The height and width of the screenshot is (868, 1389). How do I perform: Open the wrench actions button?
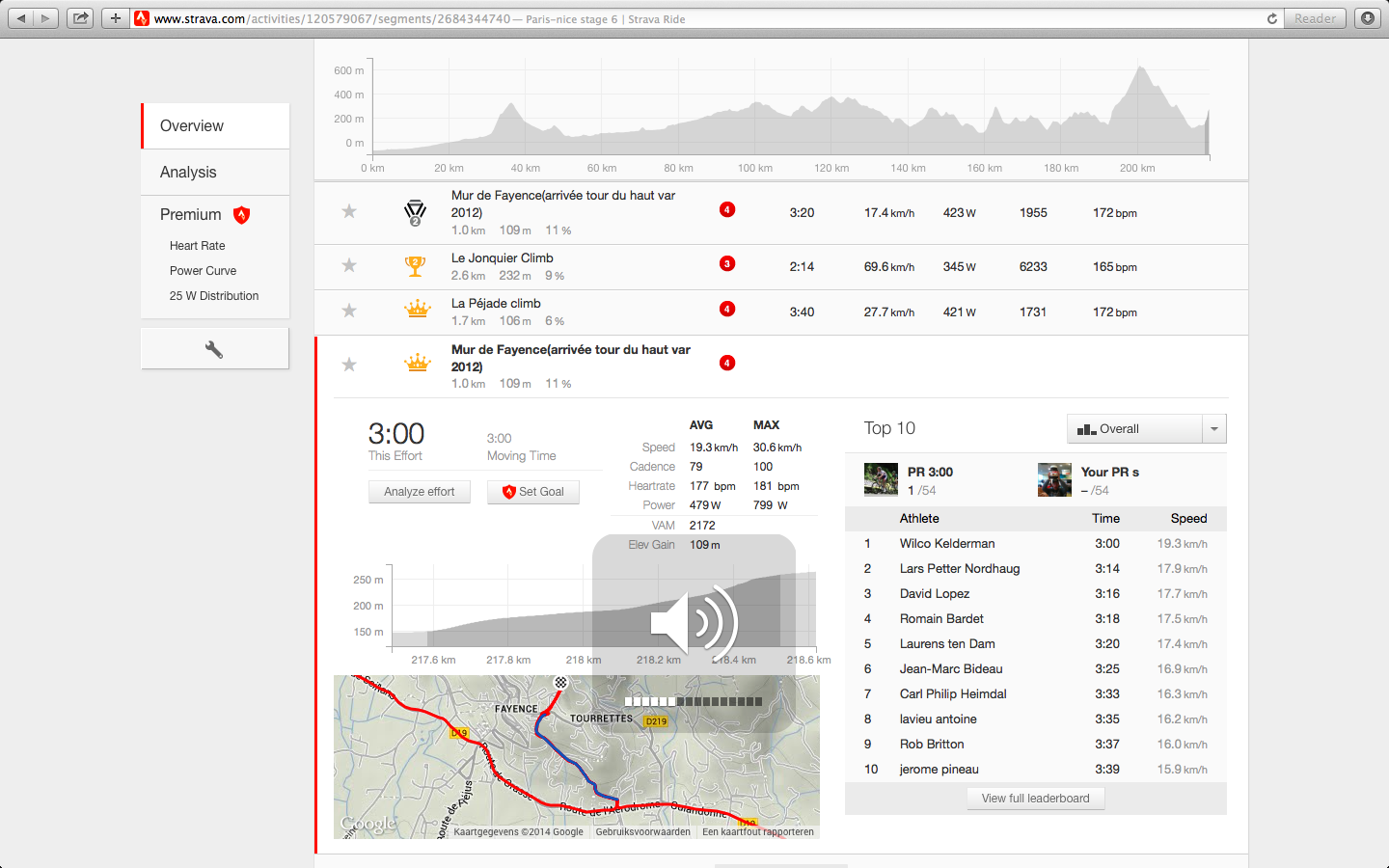(x=214, y=349)
